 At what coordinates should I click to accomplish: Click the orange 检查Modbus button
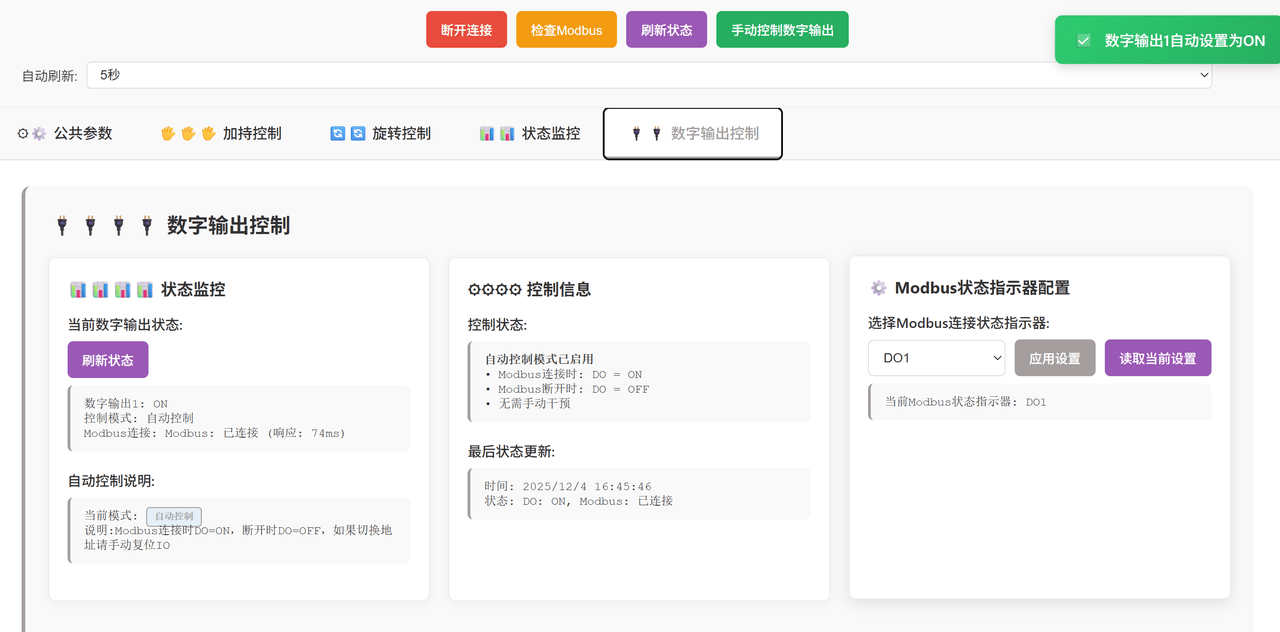tap(566, 30)
